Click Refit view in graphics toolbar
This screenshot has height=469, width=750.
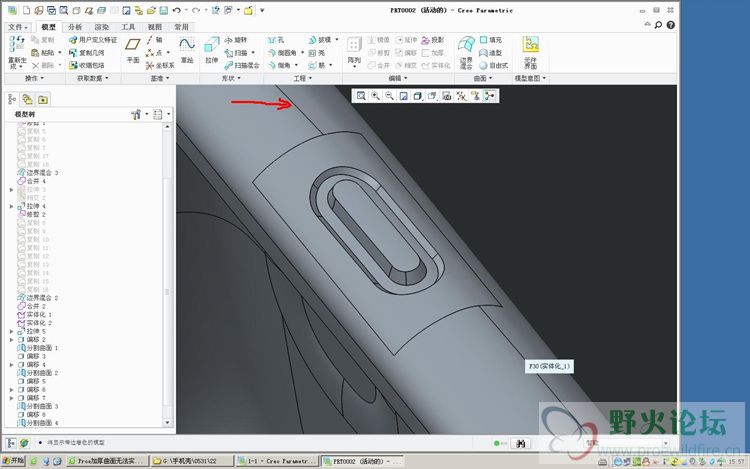[x=361, y=96]
